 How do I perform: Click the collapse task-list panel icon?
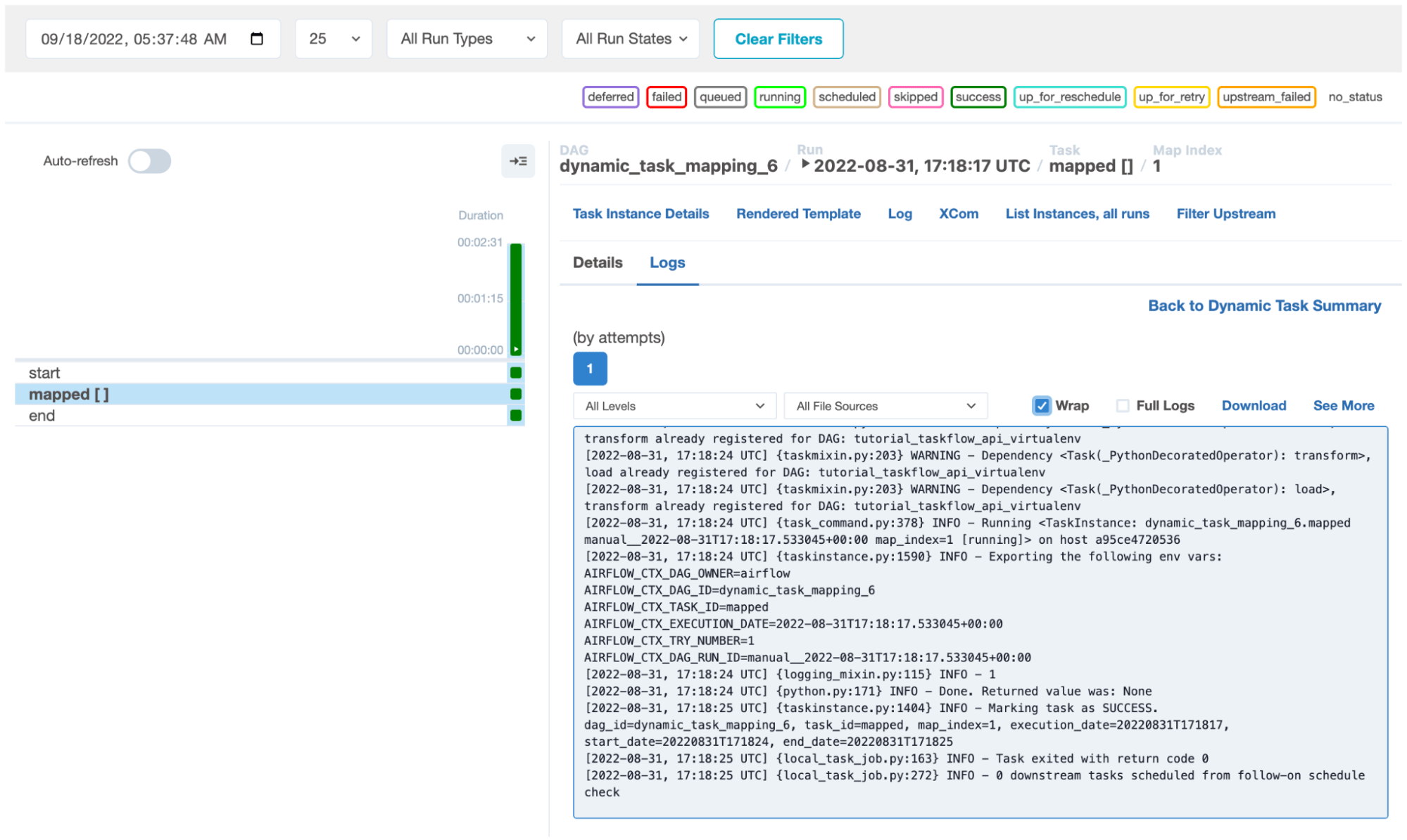click(518, 161)
